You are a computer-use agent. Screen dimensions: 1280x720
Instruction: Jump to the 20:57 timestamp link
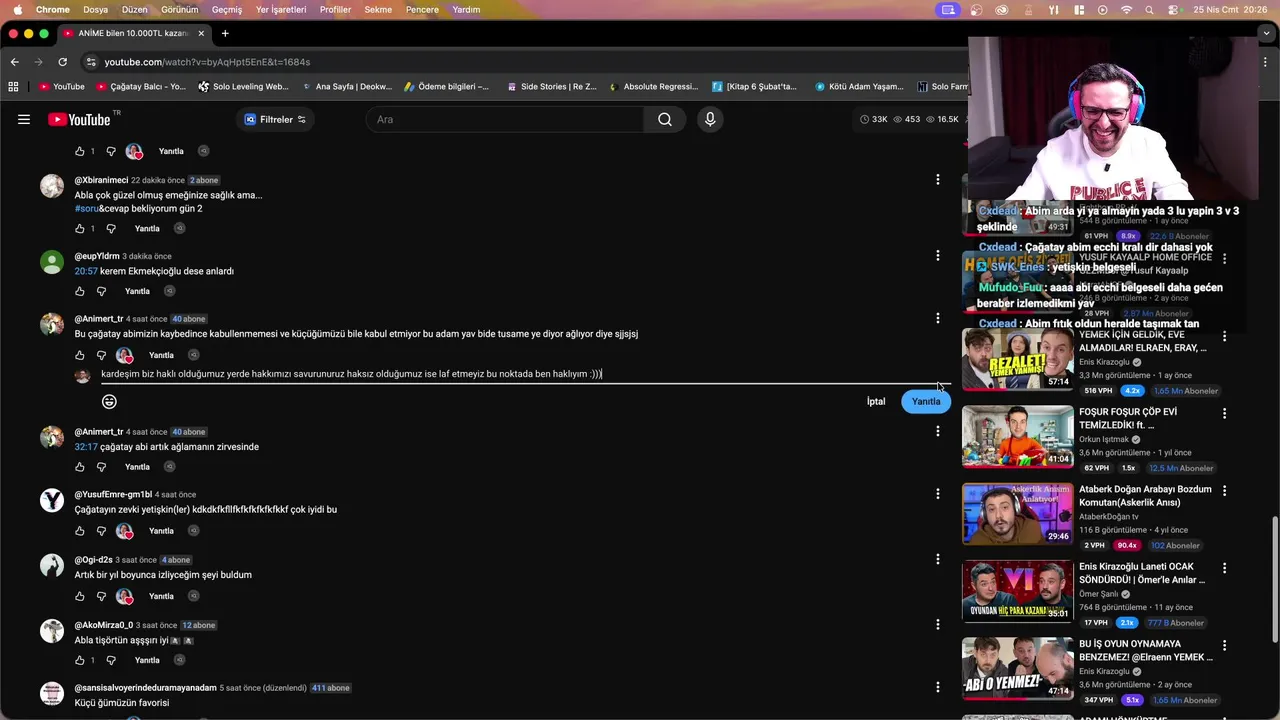point(86,271)
